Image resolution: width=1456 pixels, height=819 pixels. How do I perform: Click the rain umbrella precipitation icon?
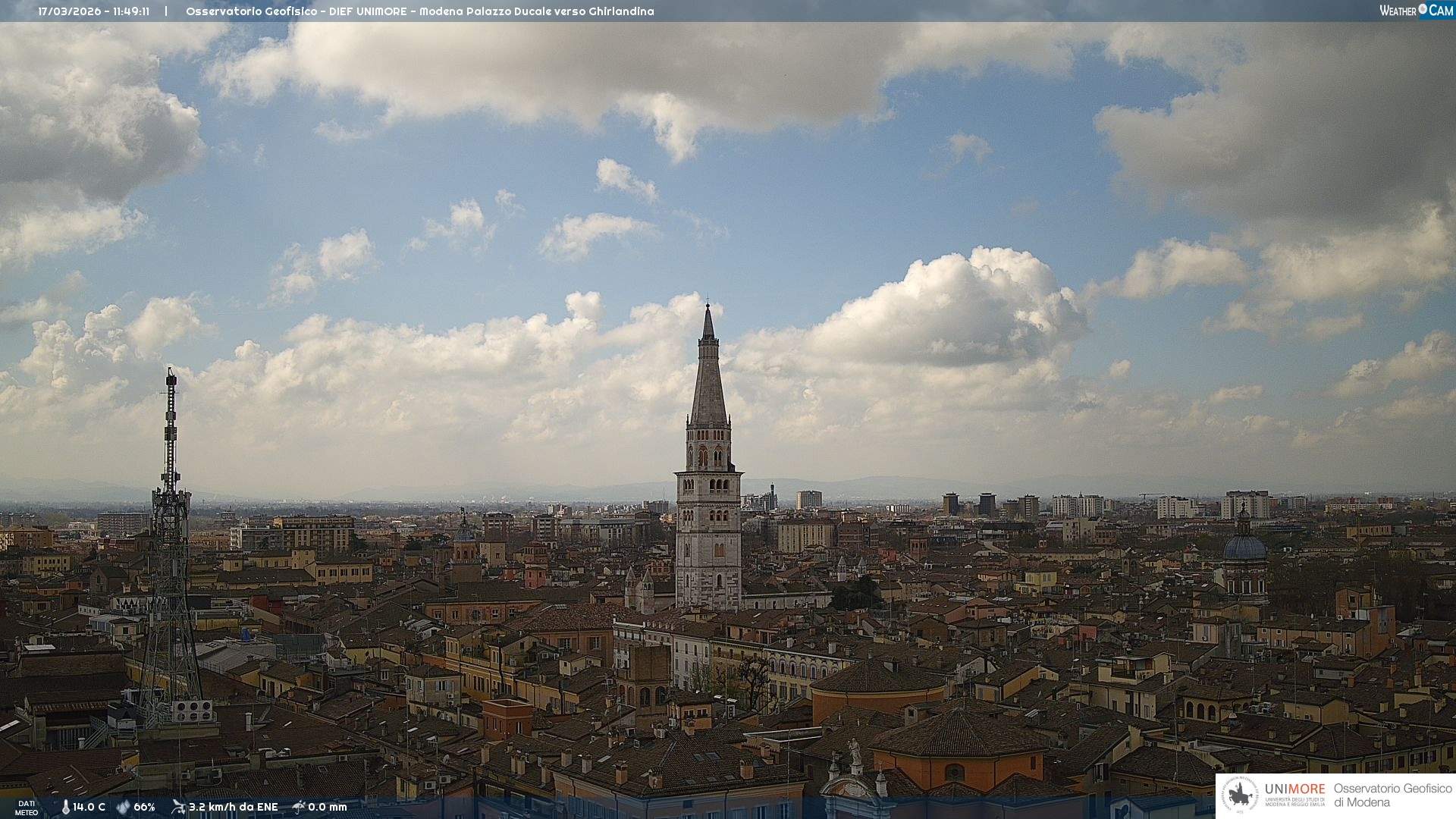299,807
